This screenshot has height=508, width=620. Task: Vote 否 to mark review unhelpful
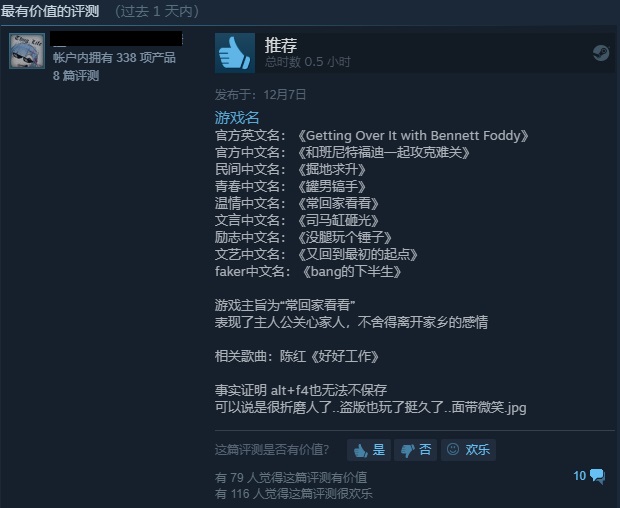416,450
